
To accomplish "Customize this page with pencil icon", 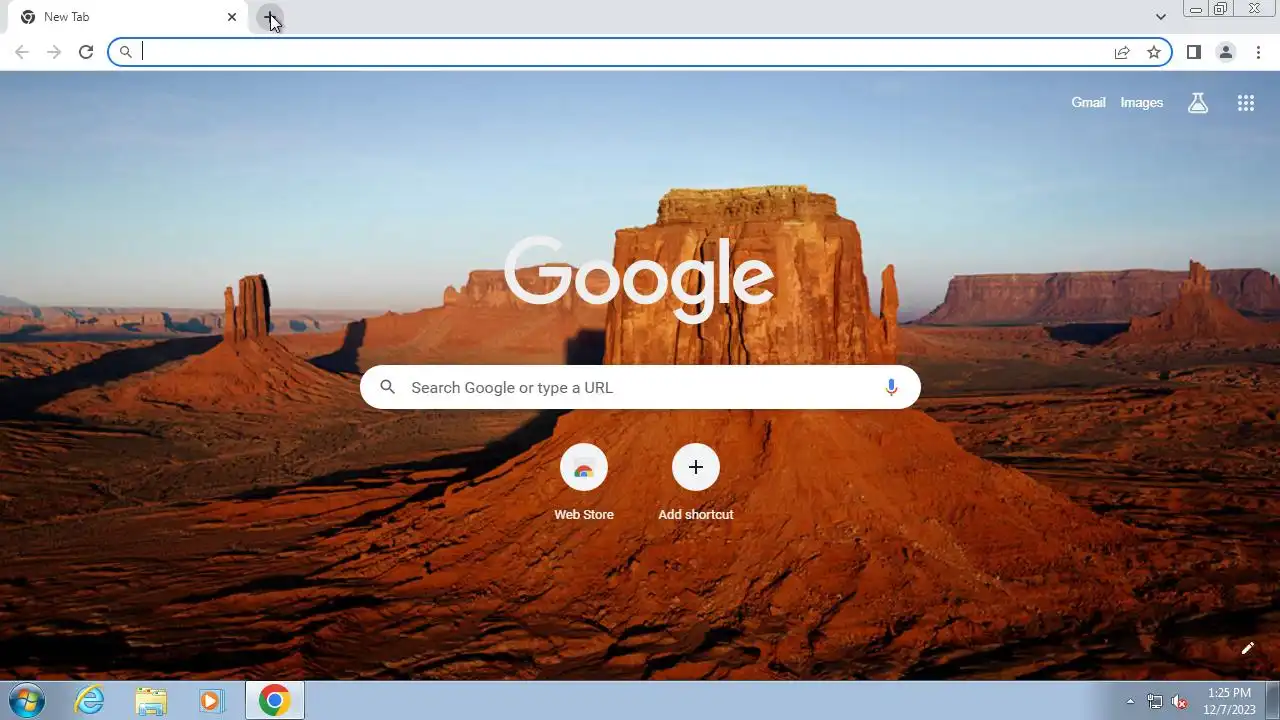I will coord(1247,648).
